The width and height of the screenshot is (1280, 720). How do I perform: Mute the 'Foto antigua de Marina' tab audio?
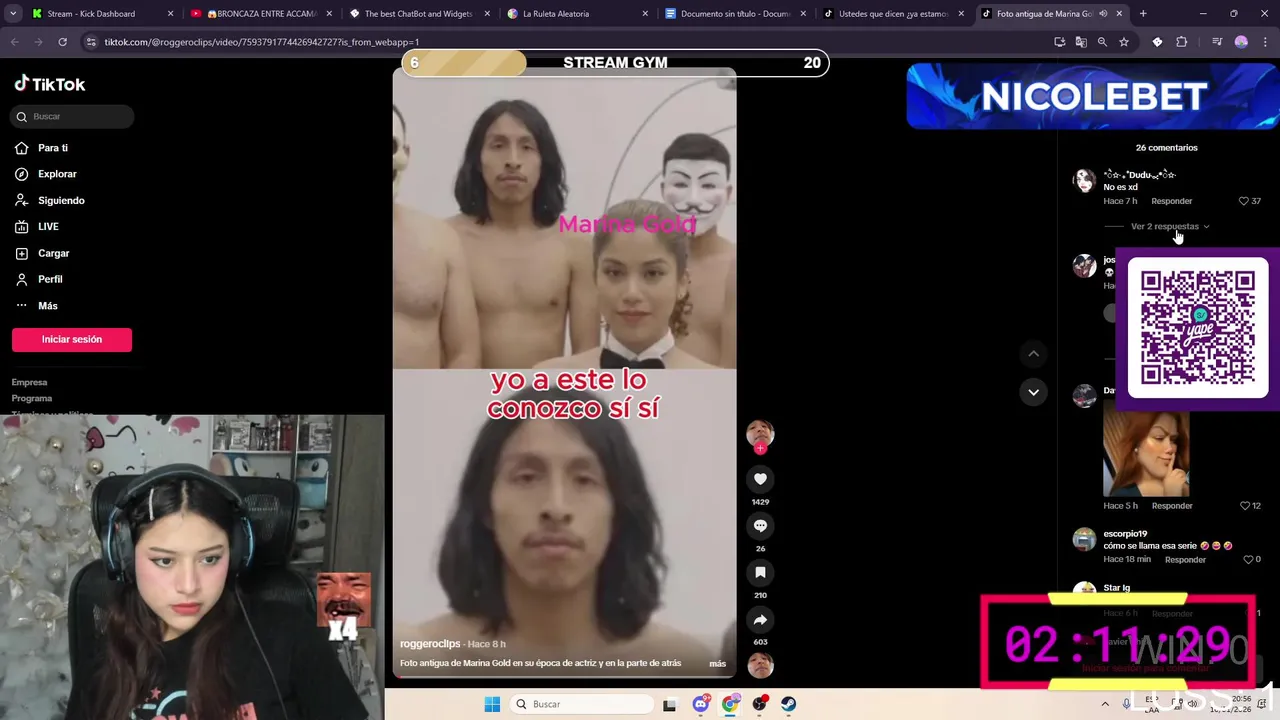(1103, 14)
